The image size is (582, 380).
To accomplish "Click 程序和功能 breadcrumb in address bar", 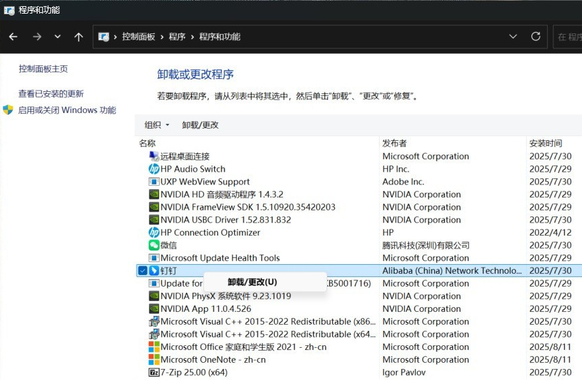I will 220,37.
